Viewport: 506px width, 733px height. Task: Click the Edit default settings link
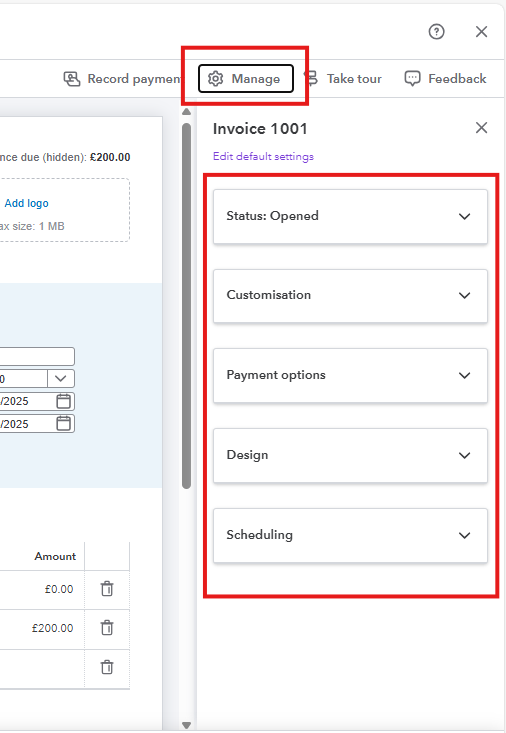pos(263,156)
